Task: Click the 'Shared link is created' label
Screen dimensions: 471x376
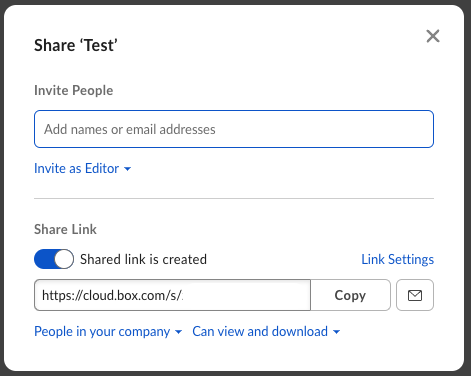Action: pos(143,259)
